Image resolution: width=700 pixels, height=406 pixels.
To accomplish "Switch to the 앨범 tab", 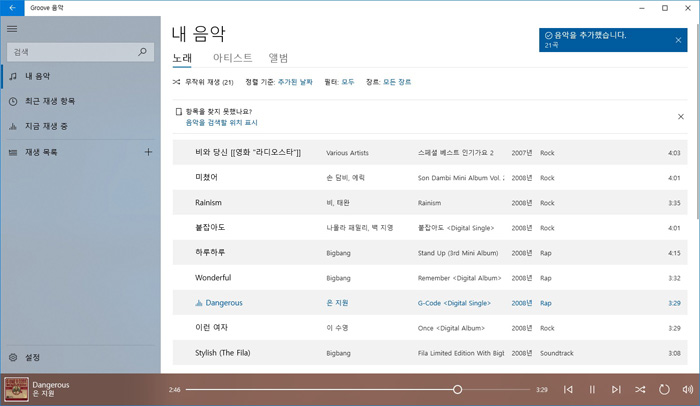I will (x=278, y=58).
